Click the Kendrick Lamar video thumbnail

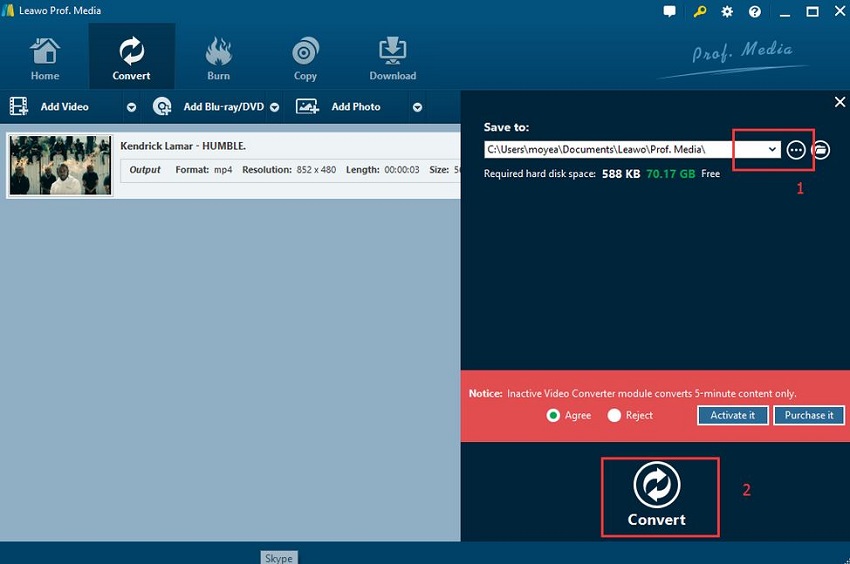[60, 165]
